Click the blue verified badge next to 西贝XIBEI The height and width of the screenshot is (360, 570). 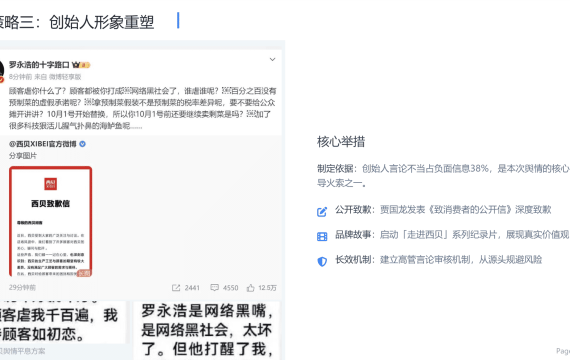coord(83,144)
